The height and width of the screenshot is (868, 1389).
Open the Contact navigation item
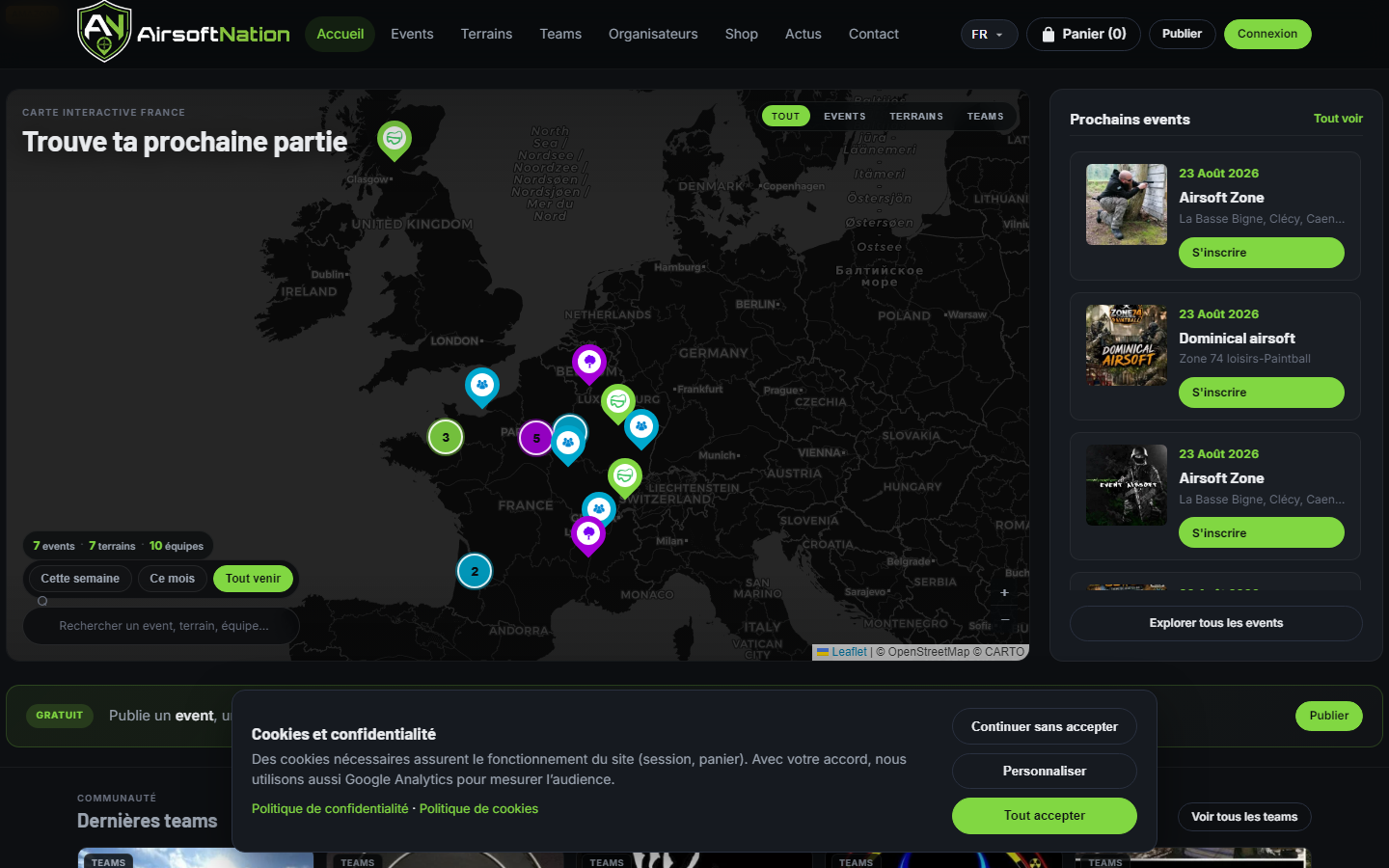(x=874, y=34)
